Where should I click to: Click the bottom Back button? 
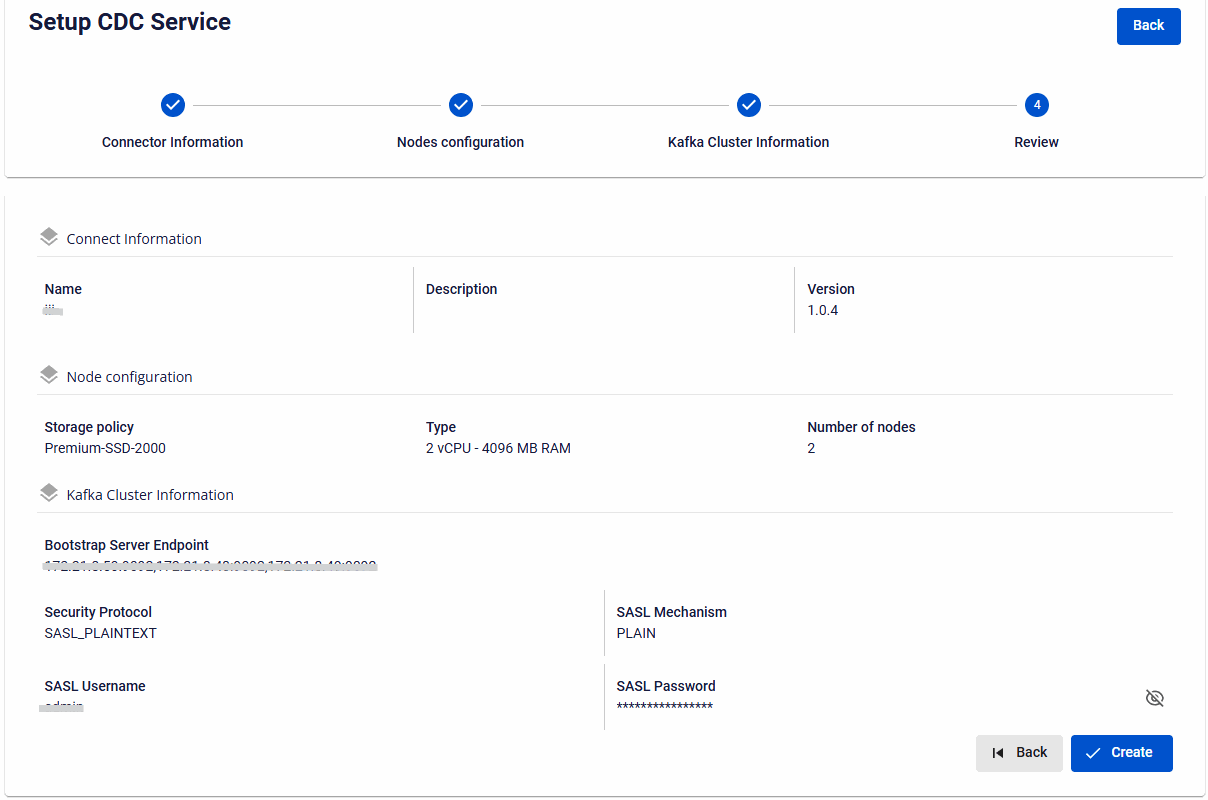[x=1019, y=753]
